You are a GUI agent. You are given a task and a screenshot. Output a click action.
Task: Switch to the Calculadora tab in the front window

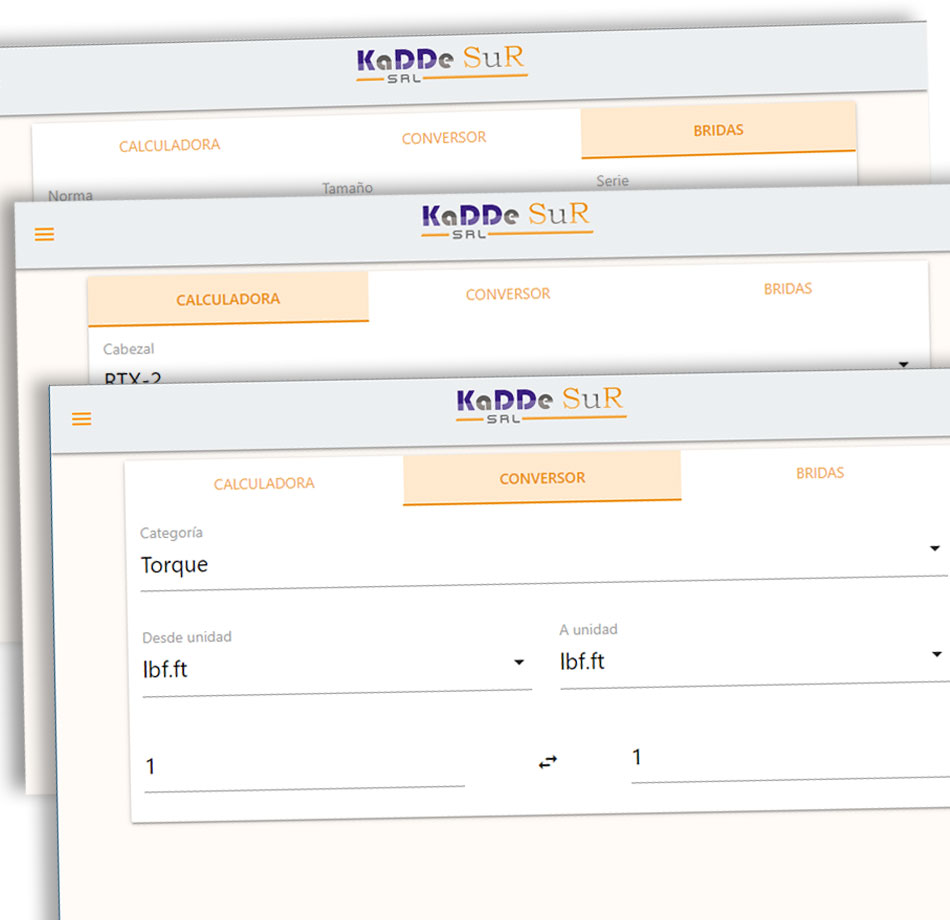pos(264,484)
